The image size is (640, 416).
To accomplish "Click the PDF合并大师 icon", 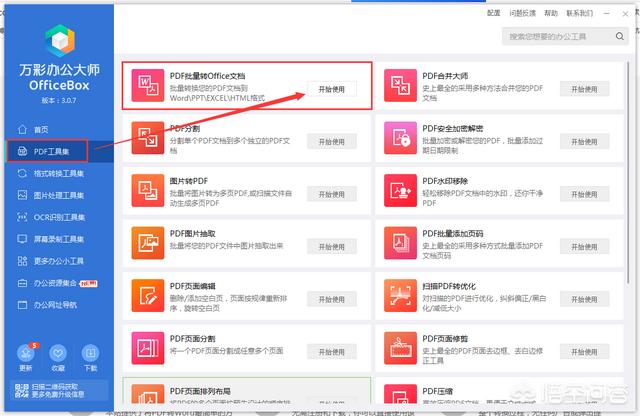I will (x=400, y=85).
